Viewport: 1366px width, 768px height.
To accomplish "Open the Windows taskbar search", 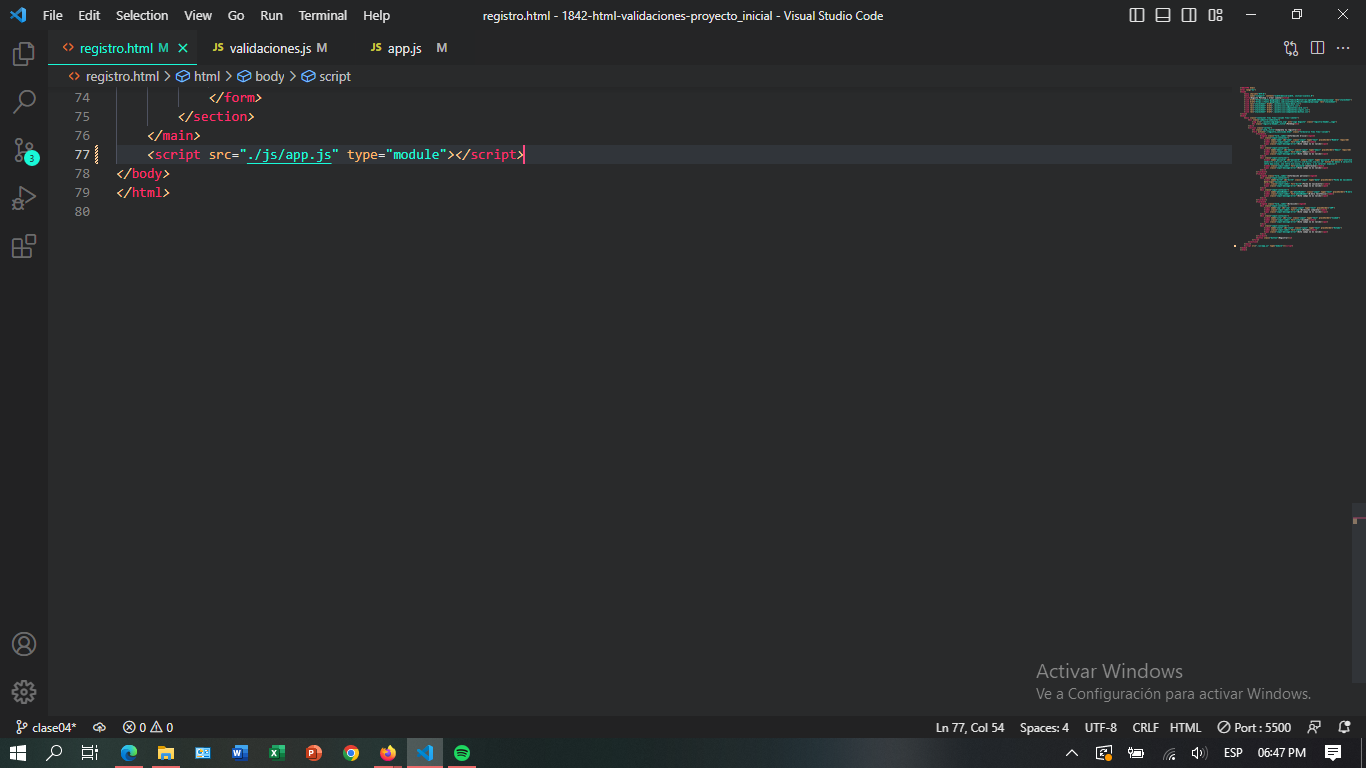I will (x=55, y=752).
